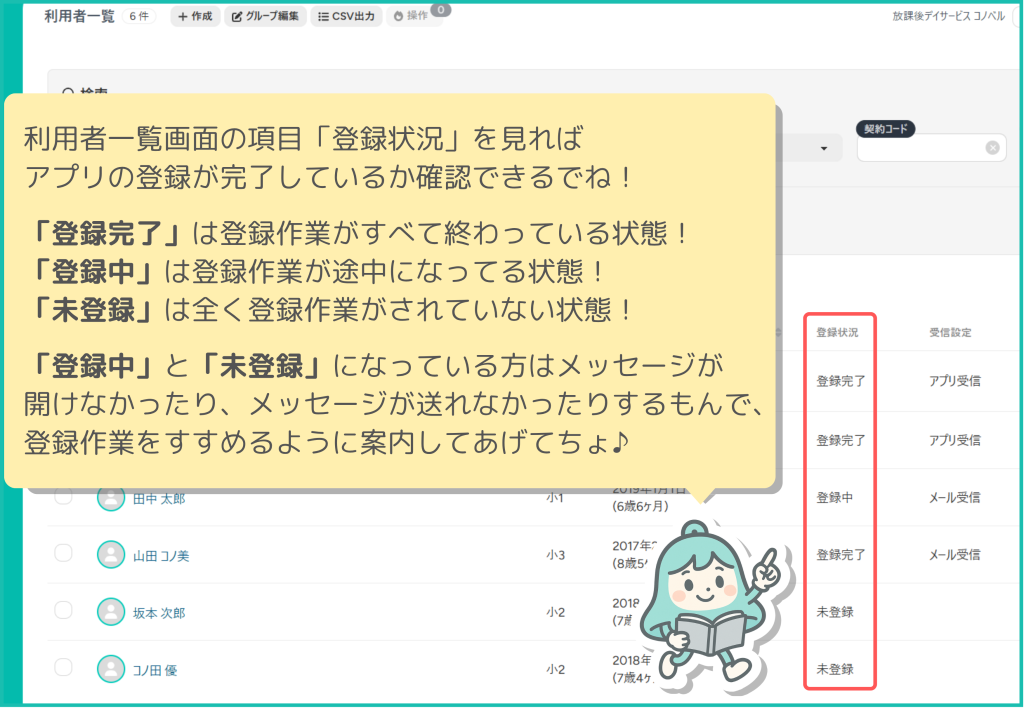Select the checkbox beside 坂本 次郎
The image size is (1024, 708).
(63, 611)
